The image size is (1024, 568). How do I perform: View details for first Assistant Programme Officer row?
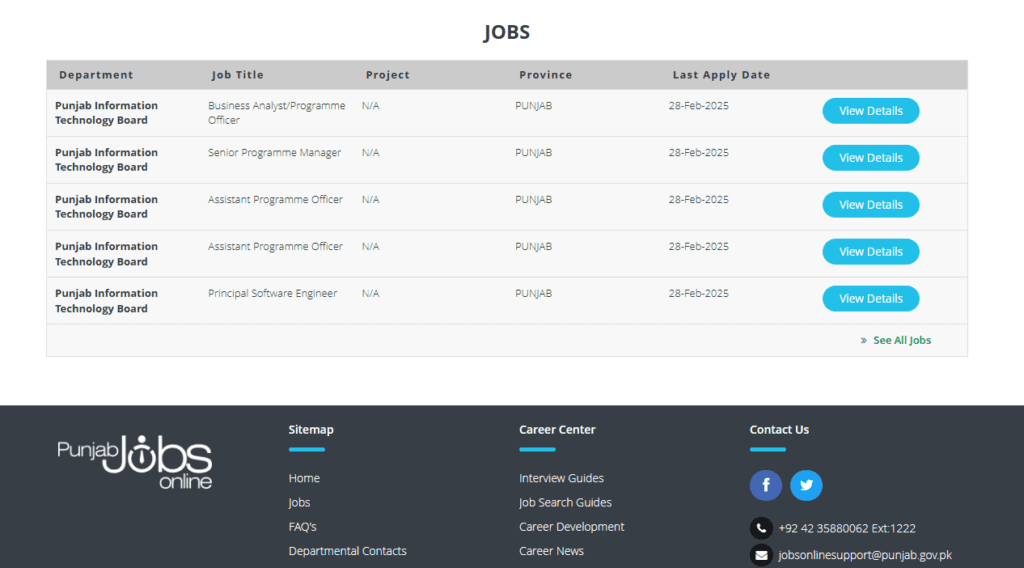point(871,205)
